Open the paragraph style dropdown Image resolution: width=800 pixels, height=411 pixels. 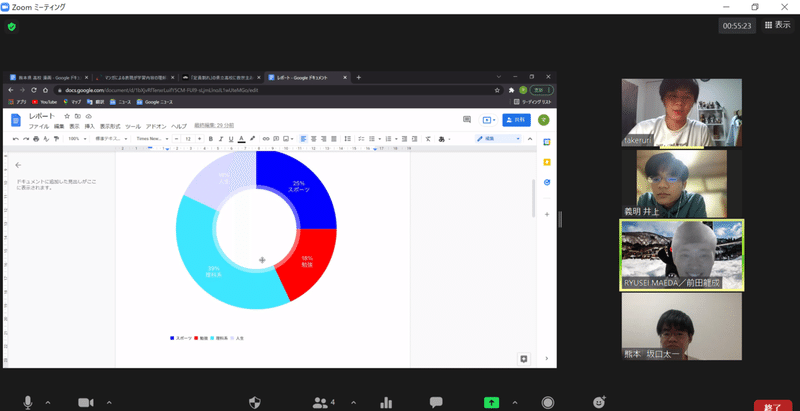click(x=111, y=139)
